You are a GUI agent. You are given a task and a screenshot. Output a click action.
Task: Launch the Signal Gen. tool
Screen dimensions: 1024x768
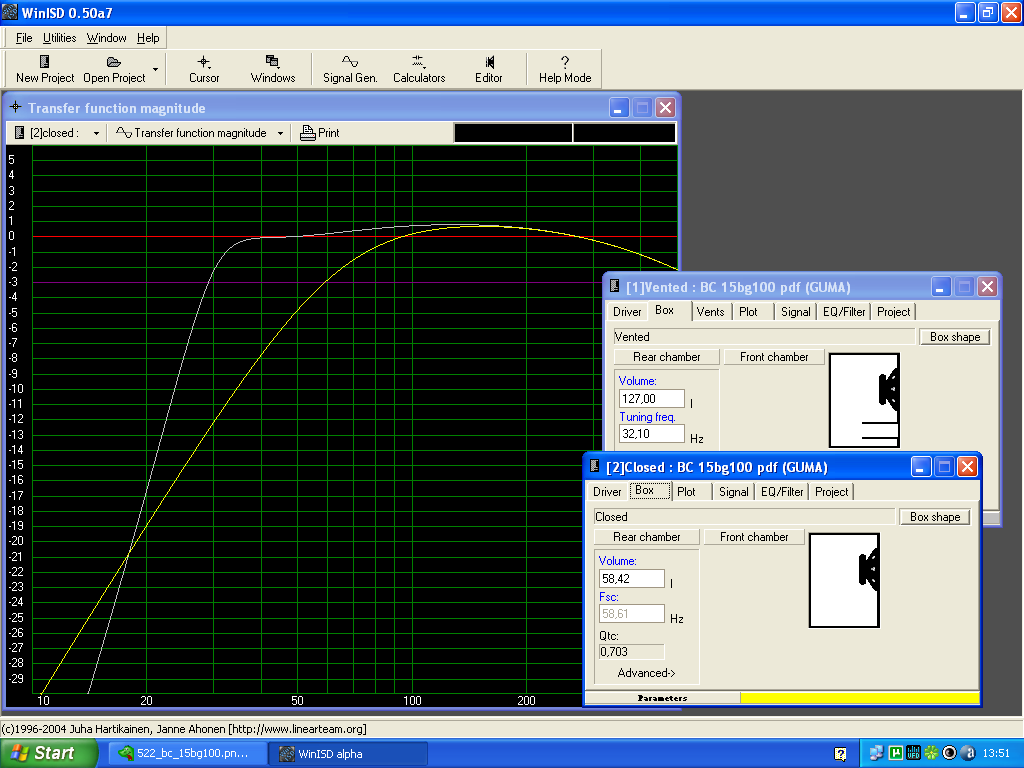point(350,69)
